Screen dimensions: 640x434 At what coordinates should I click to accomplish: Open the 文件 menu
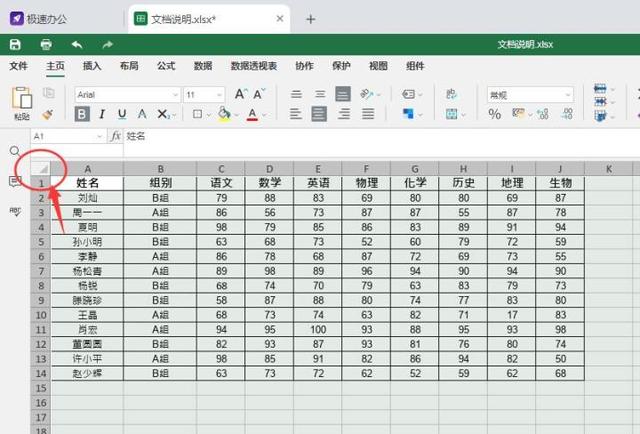pyautogui.click(x=19, y=66)
